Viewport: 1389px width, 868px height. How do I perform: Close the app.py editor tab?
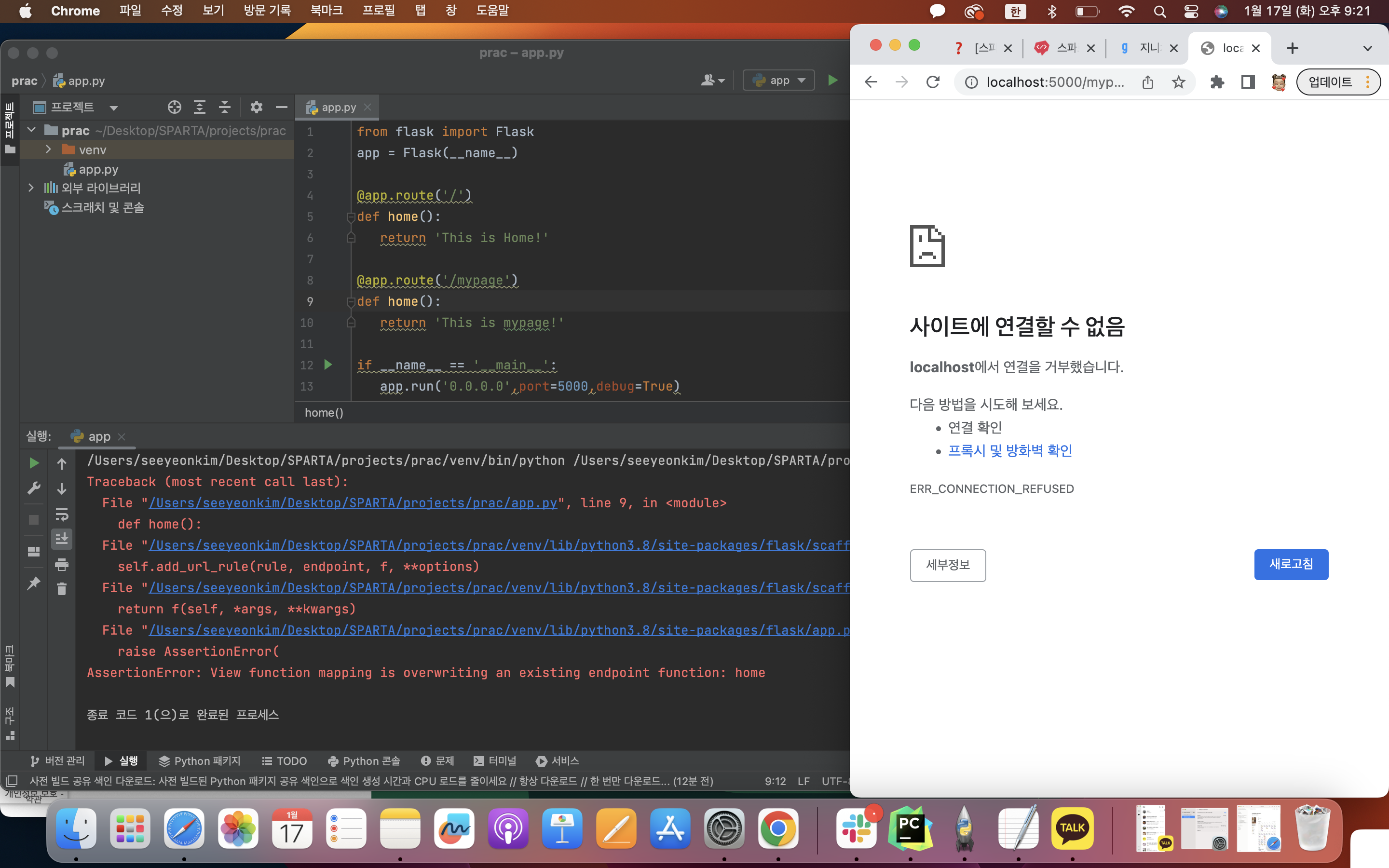pos(368,108)
